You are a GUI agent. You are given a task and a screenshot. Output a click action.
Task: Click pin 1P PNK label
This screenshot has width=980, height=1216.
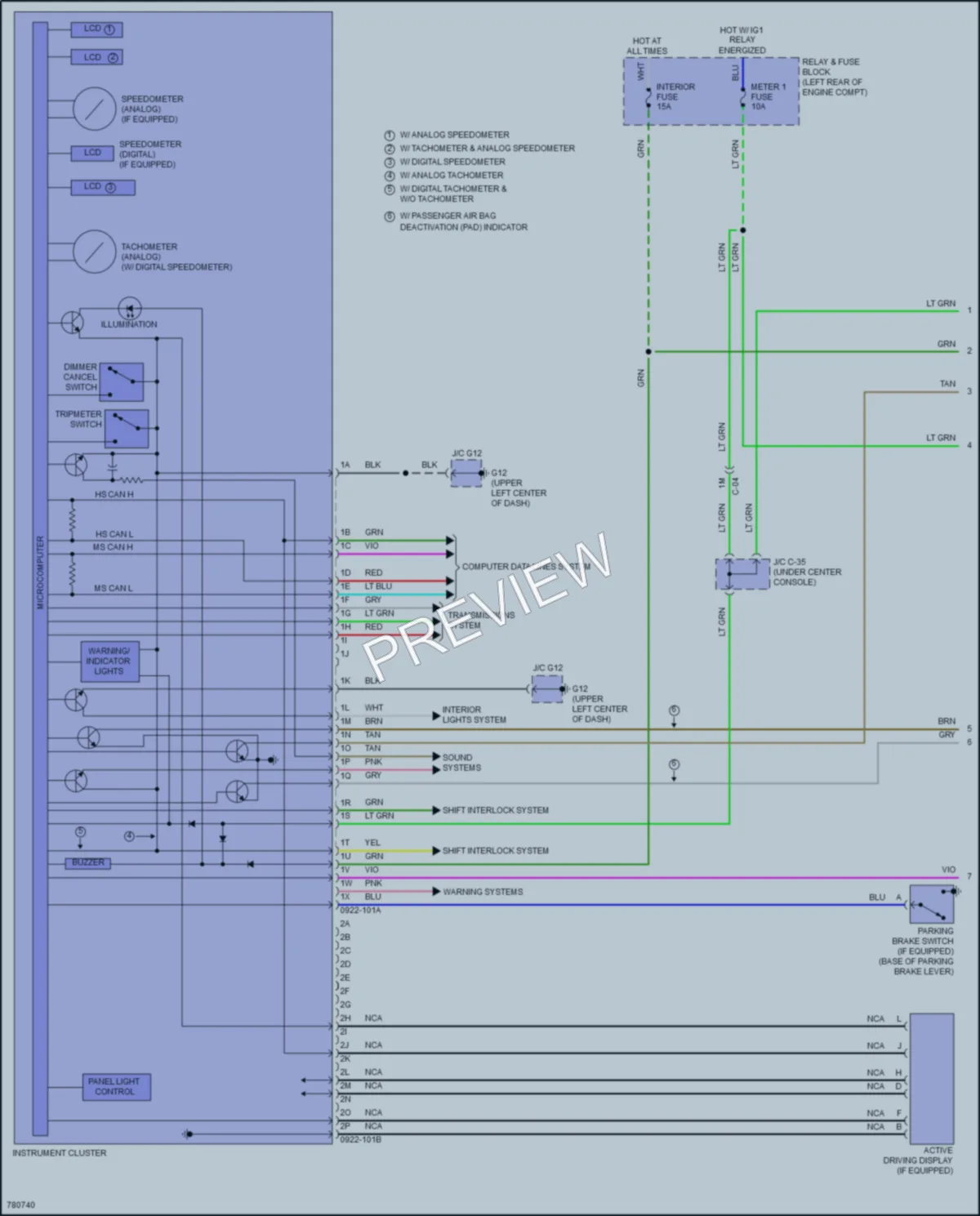[361, 761]
